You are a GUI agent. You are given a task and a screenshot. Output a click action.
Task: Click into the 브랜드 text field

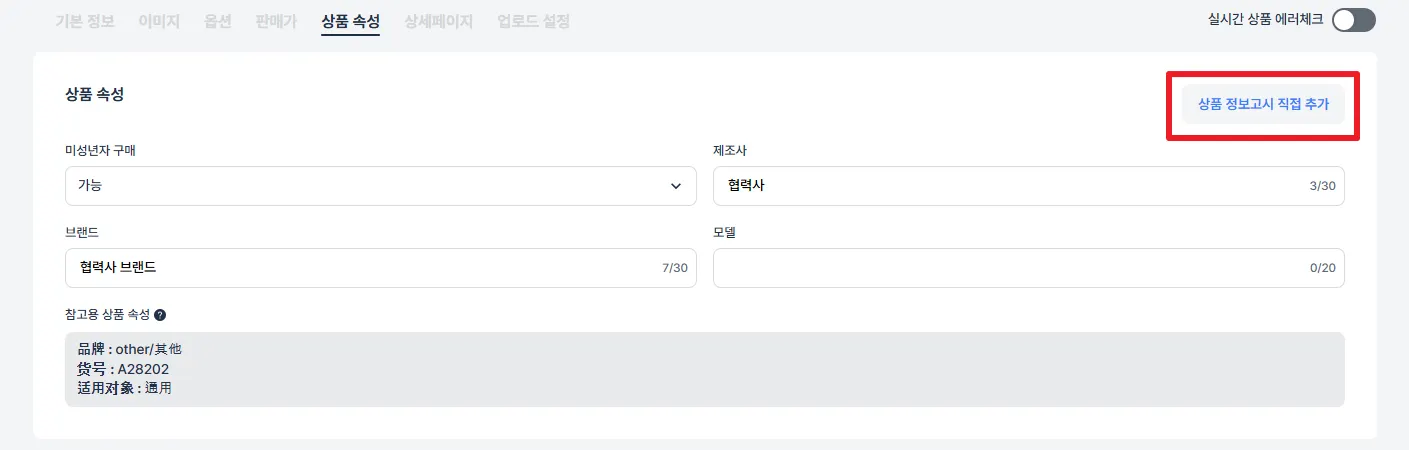point(360,268)
